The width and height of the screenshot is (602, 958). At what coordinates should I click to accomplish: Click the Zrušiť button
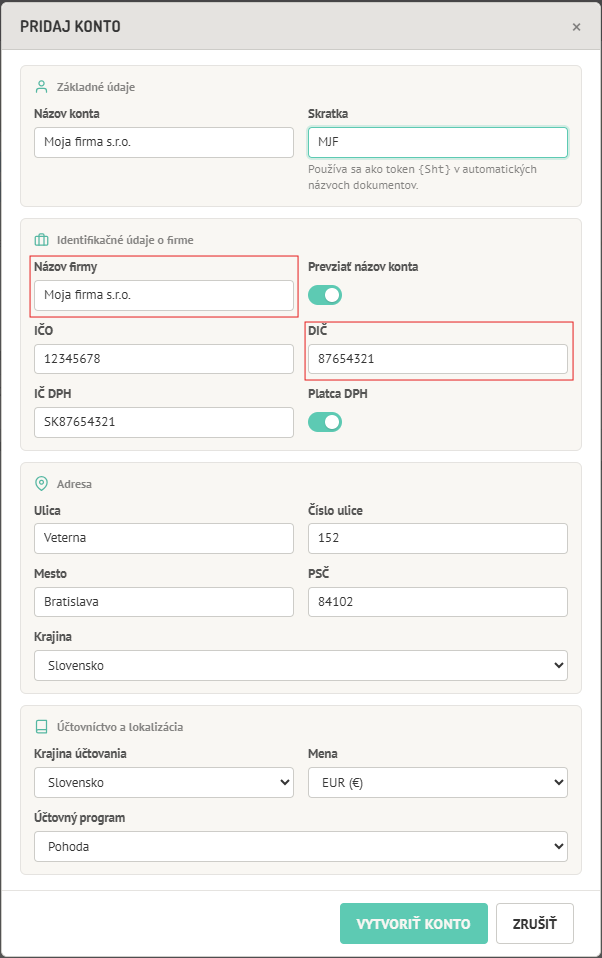[535, 923]
